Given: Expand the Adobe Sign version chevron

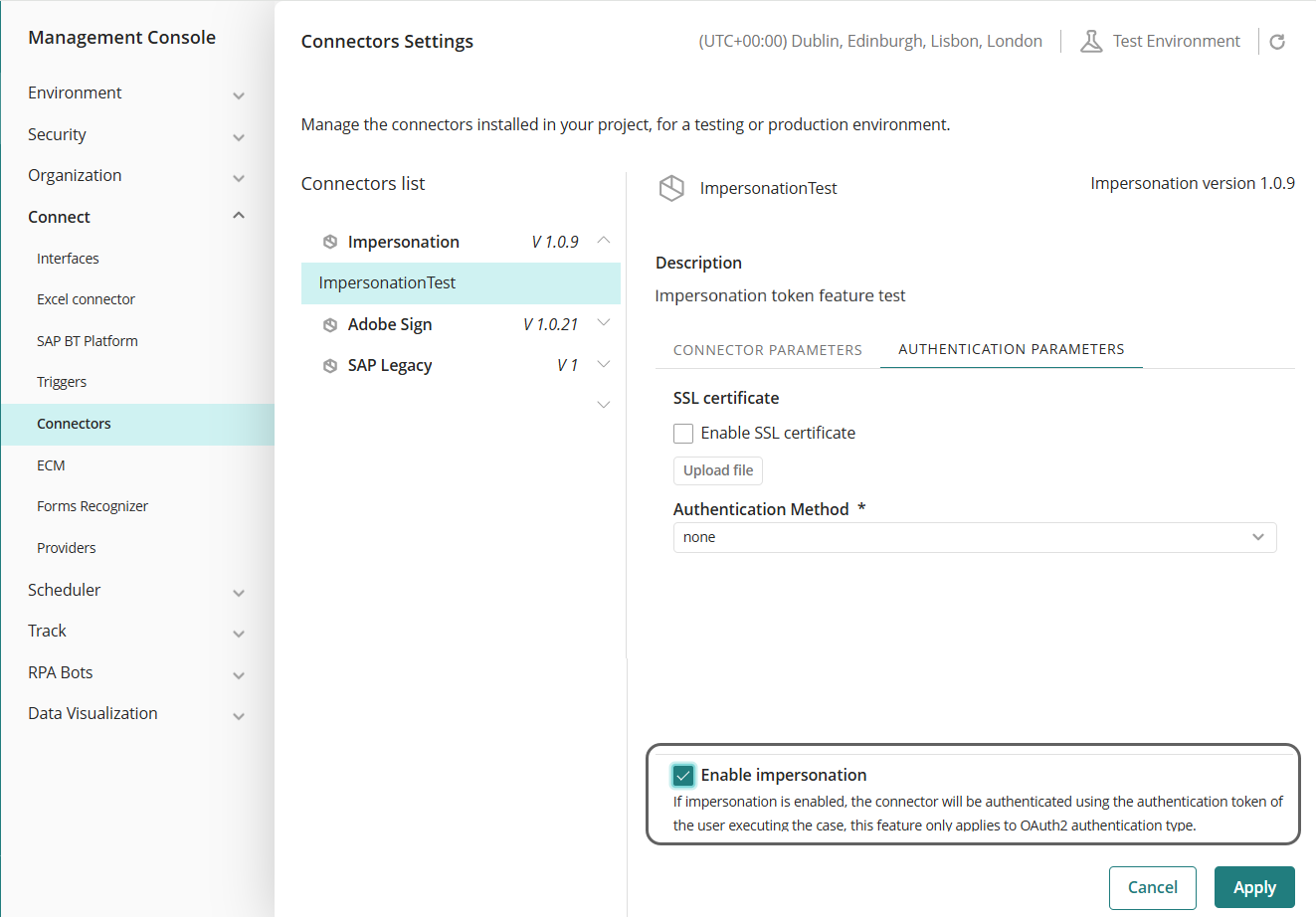Looking at the screenshot, I should coord(604,322).
